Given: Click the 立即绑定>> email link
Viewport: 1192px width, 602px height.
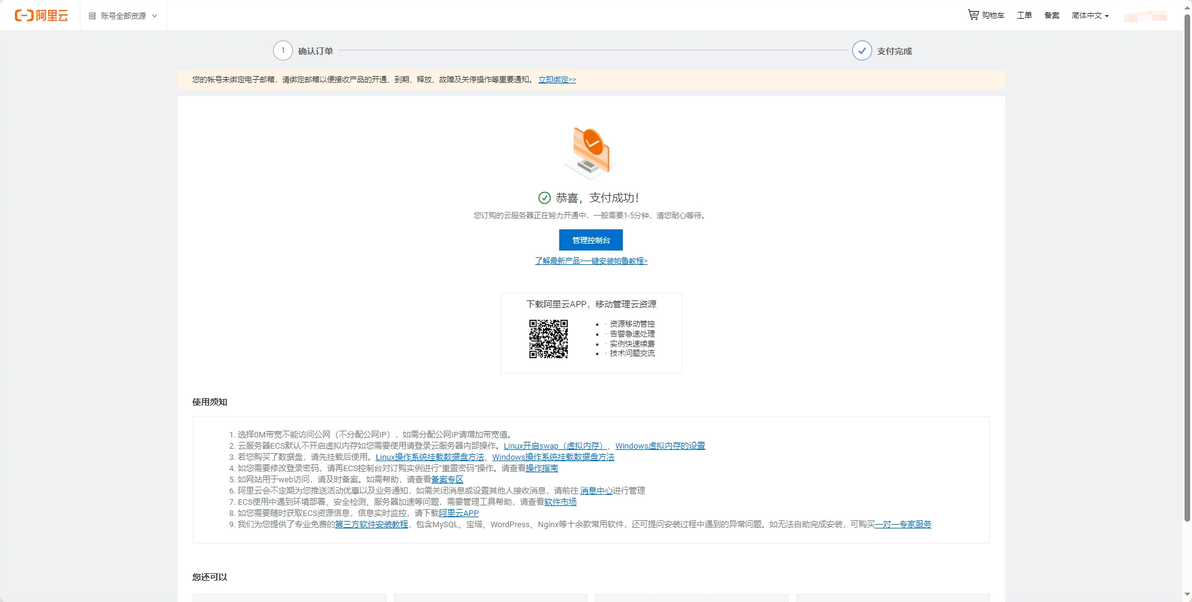Looking at the screenshot, I should pyautogui.click(x=557, y=79).
